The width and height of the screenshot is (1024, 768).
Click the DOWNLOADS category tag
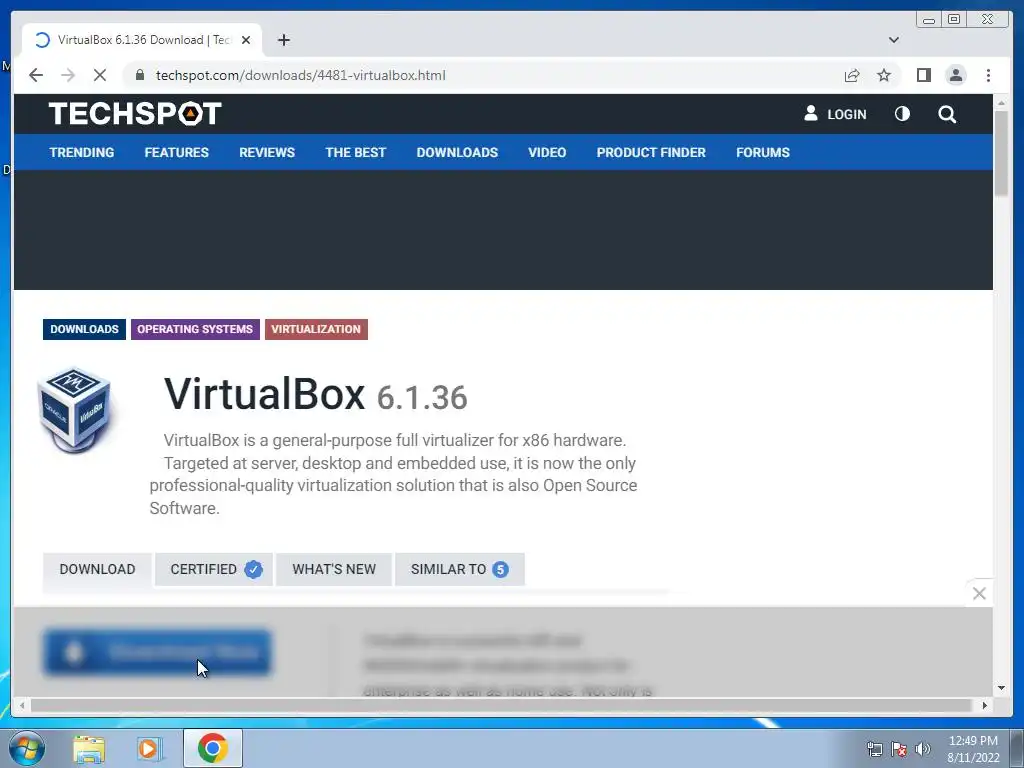point(84,329)
